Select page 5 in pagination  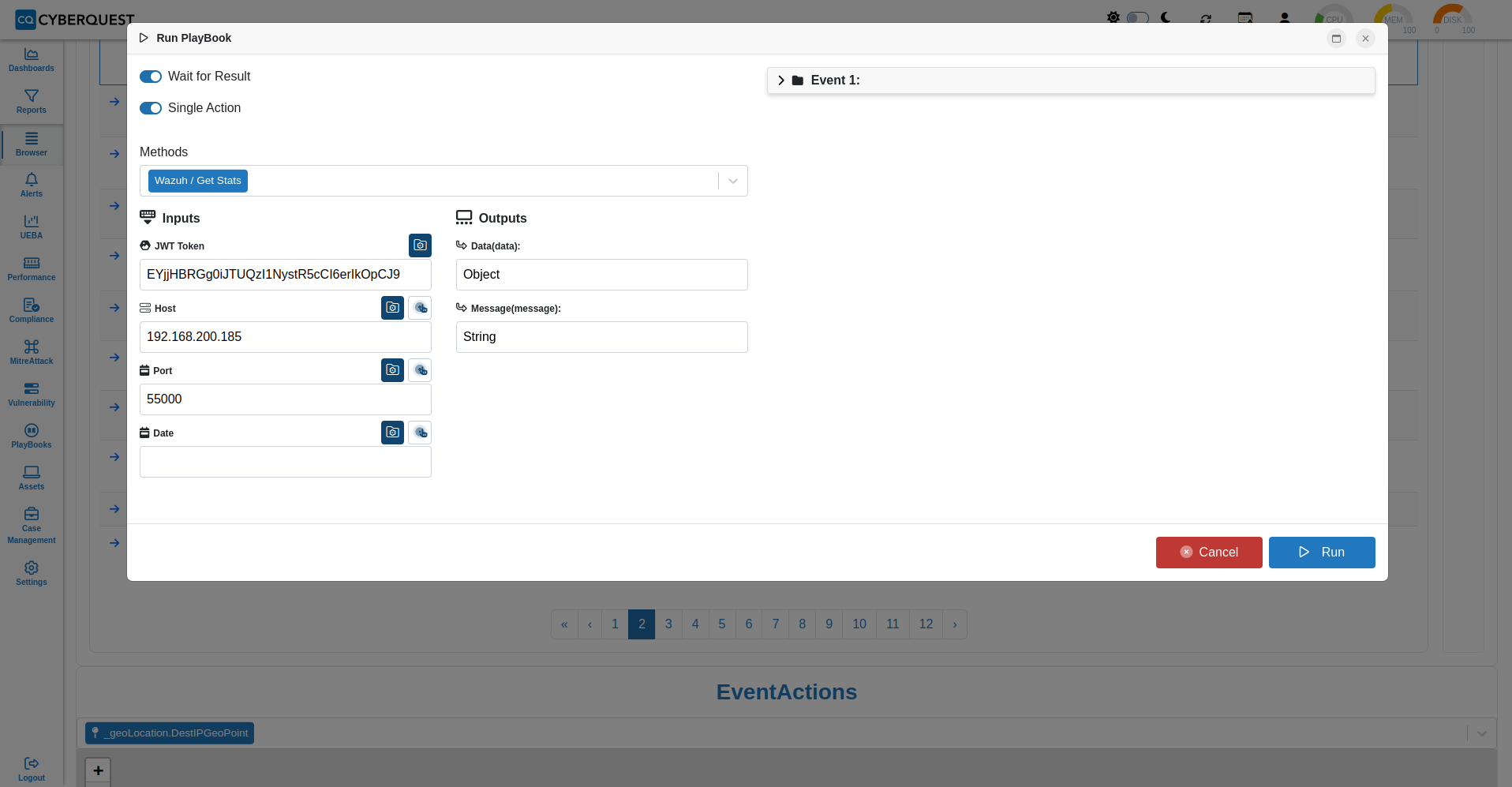(x=722, y=624)
